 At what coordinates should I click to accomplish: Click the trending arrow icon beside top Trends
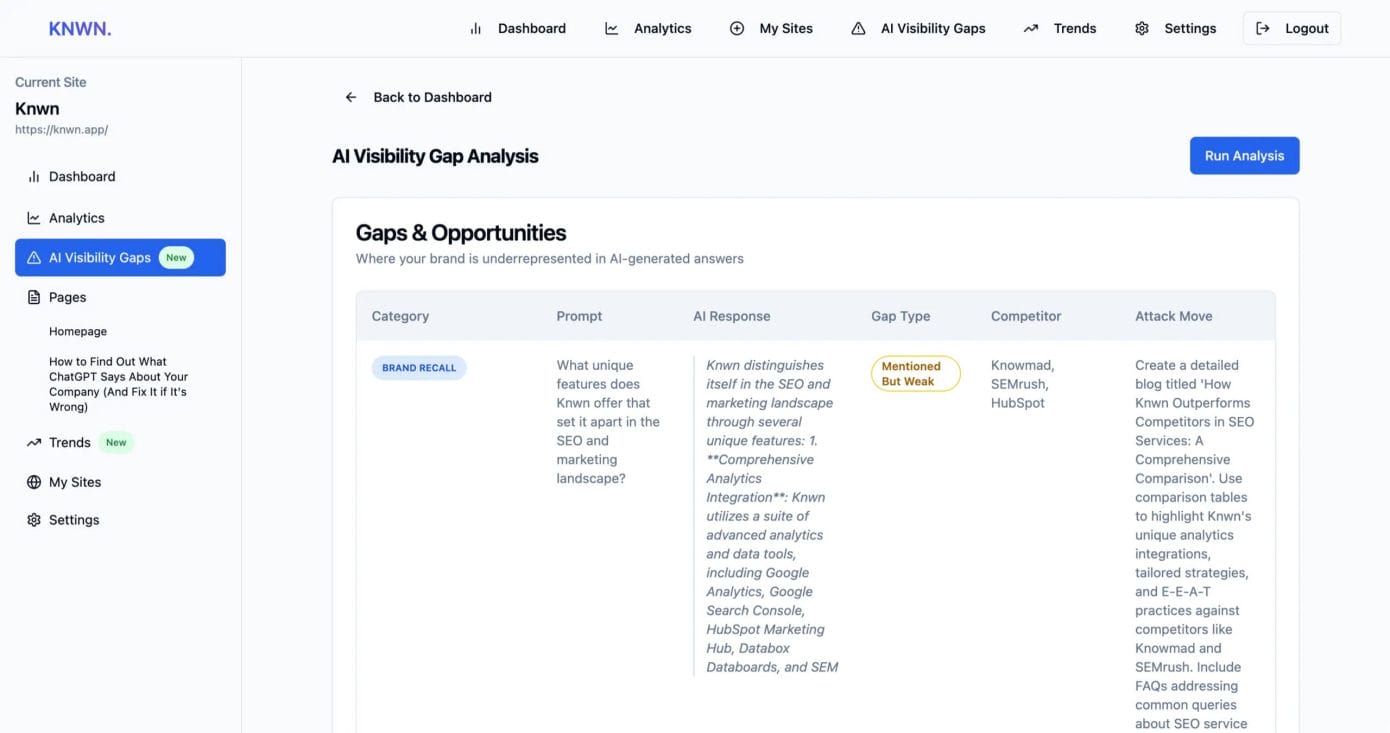click(1031, 29)
